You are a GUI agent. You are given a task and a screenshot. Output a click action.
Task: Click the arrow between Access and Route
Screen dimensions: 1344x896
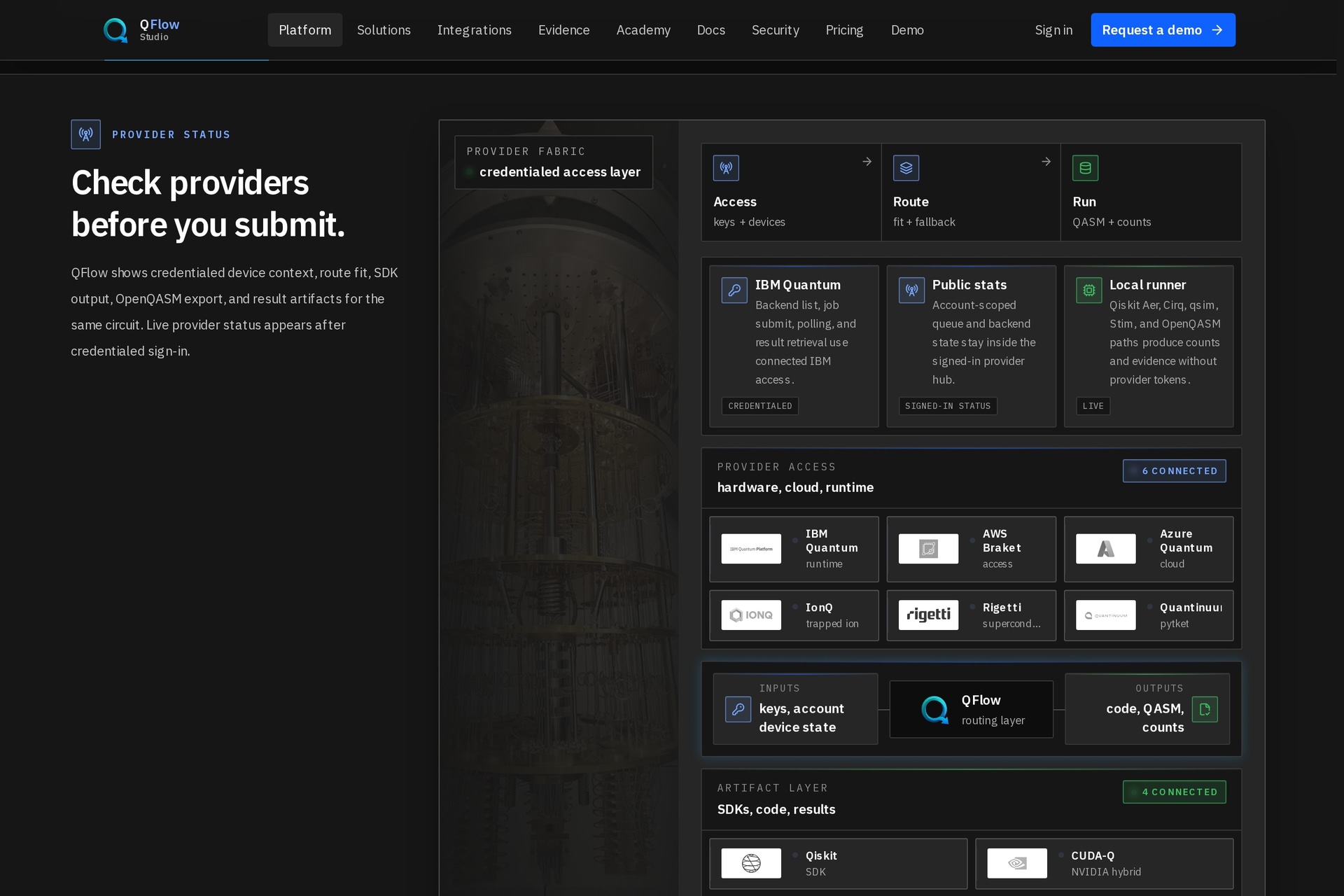(x=867, y=162)
